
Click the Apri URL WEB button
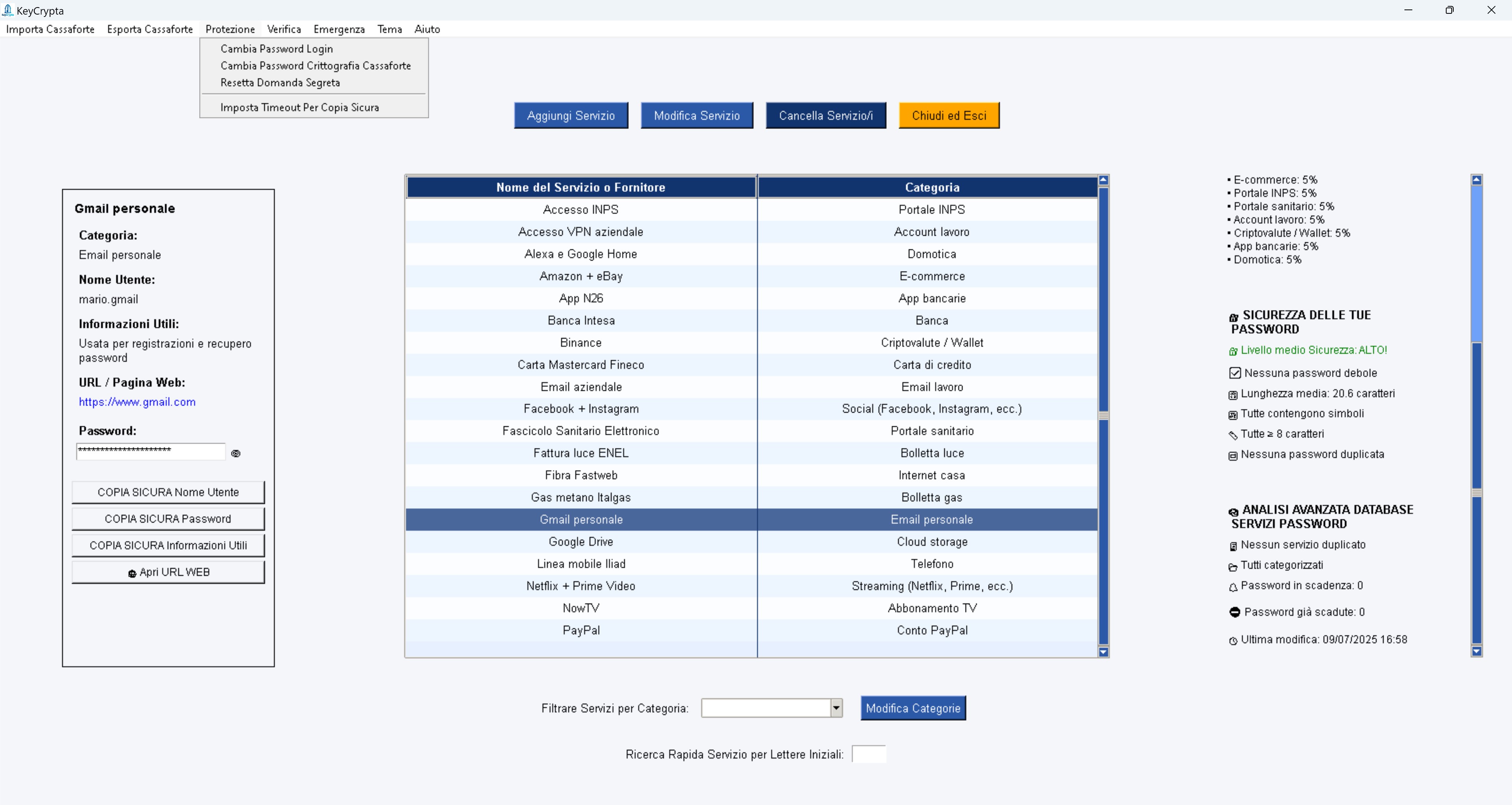coord(169,572)
